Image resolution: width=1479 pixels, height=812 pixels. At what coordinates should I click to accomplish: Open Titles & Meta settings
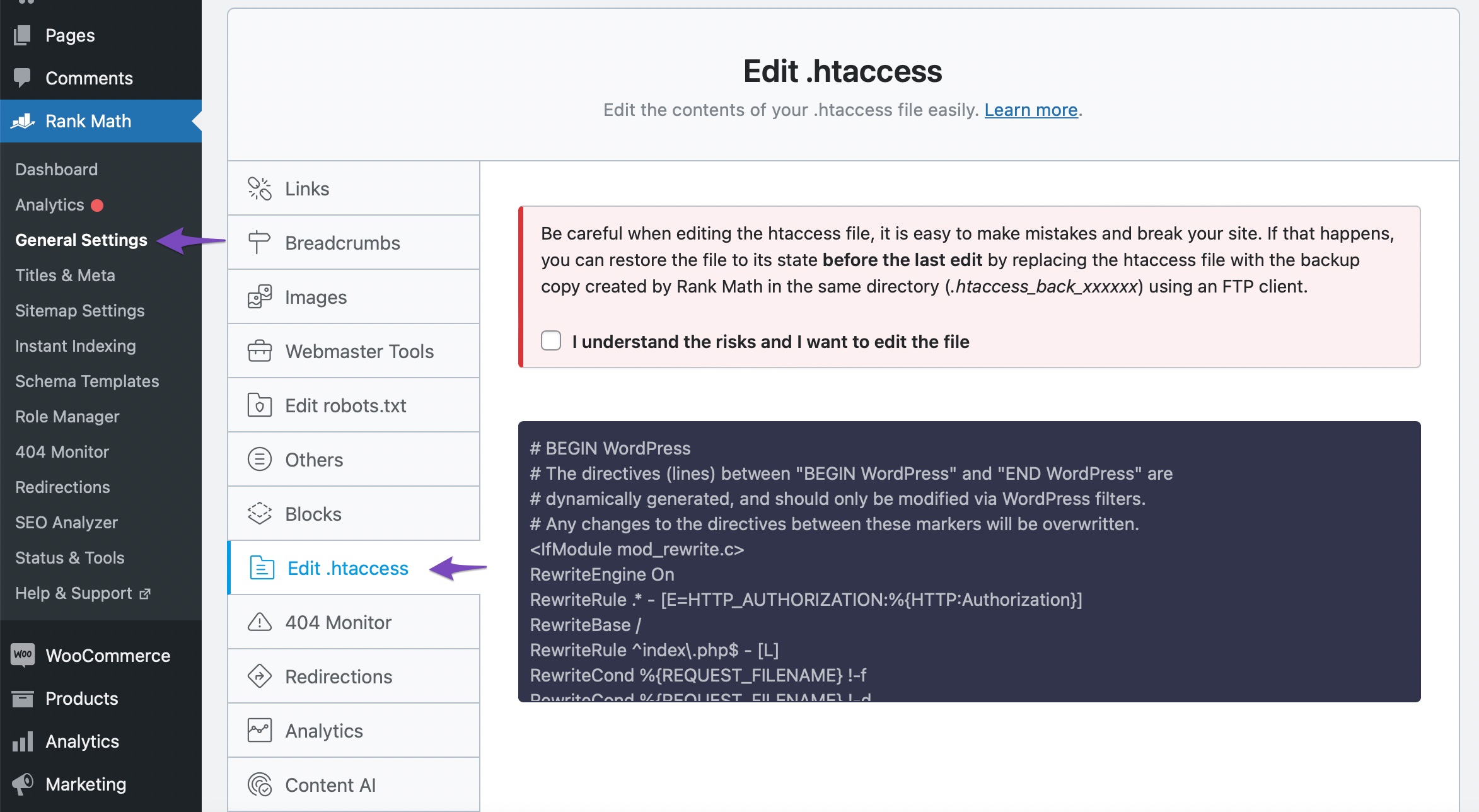coord(65,275)
